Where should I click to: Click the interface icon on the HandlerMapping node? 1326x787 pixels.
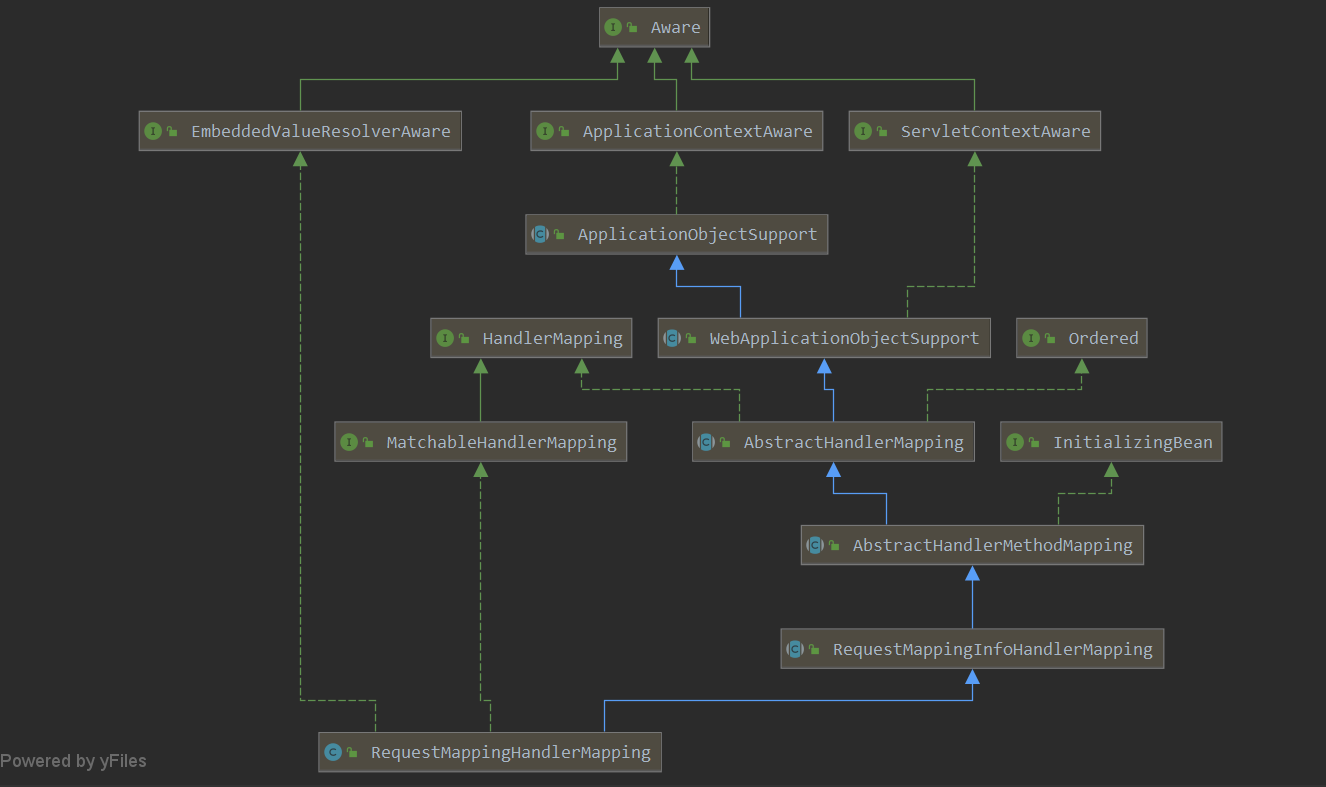(x=445, y=338)
